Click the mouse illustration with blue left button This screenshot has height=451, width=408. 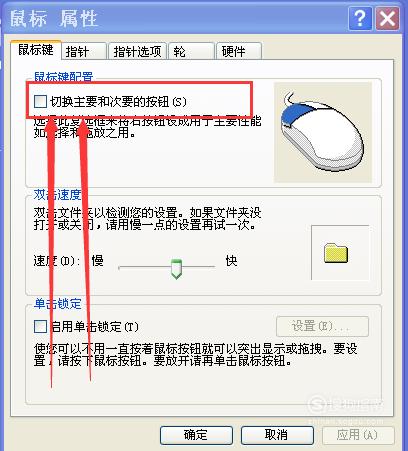point(322,132)
